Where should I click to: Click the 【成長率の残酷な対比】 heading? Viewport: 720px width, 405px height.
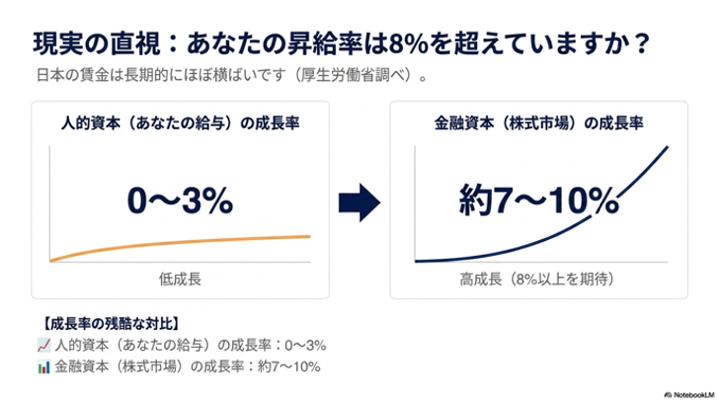[110, 324]
